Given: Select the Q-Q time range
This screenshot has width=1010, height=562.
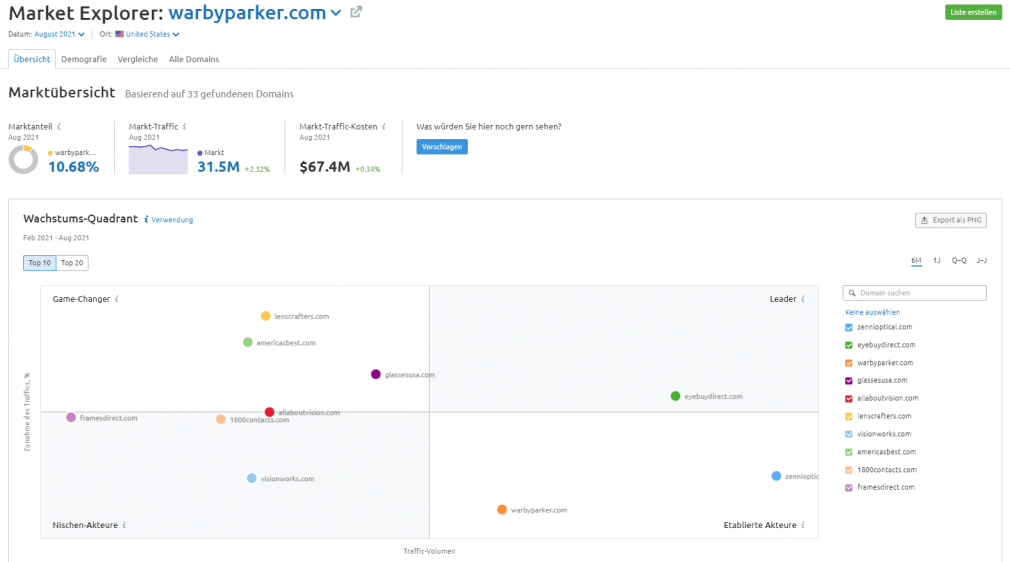Looking at the screenshot, I should tap(959, 260).
